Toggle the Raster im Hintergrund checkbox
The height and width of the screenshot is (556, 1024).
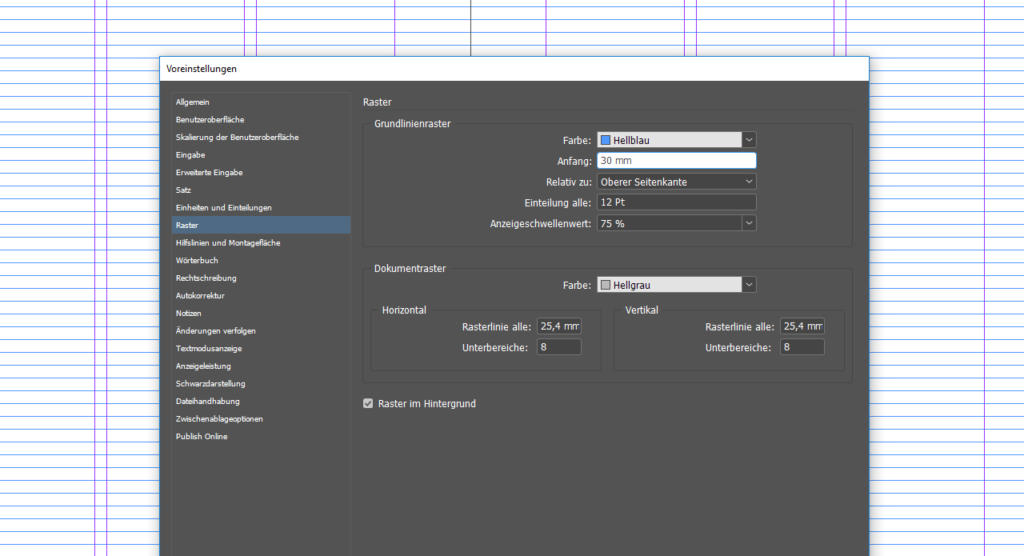[x=368, y=404]
